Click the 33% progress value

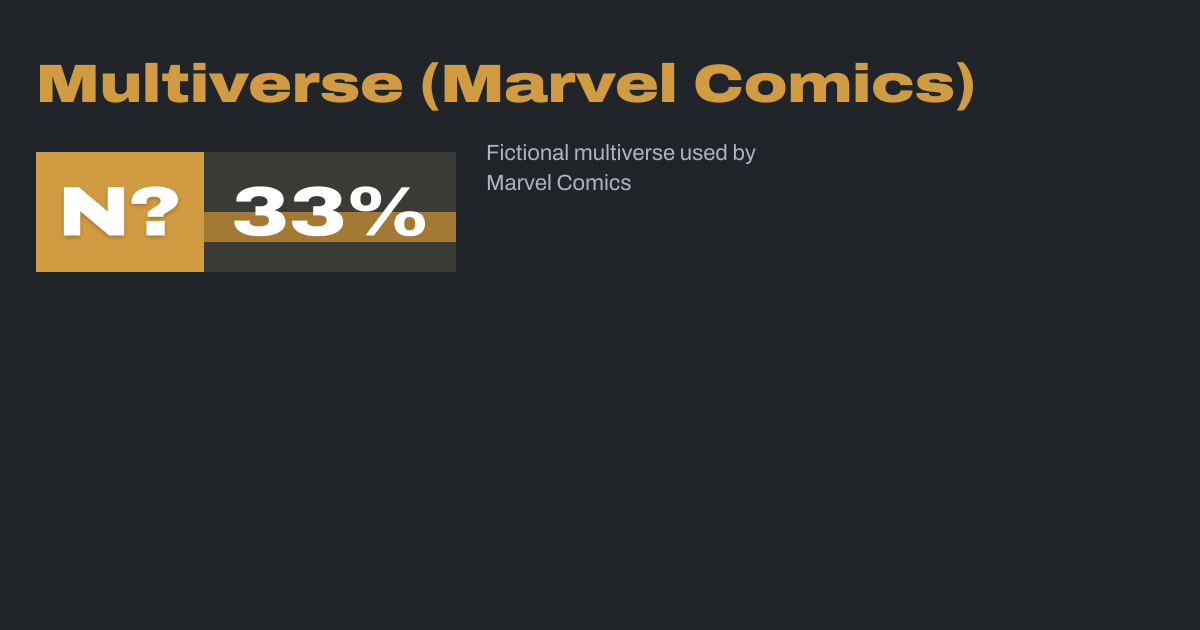click(330, 212)
